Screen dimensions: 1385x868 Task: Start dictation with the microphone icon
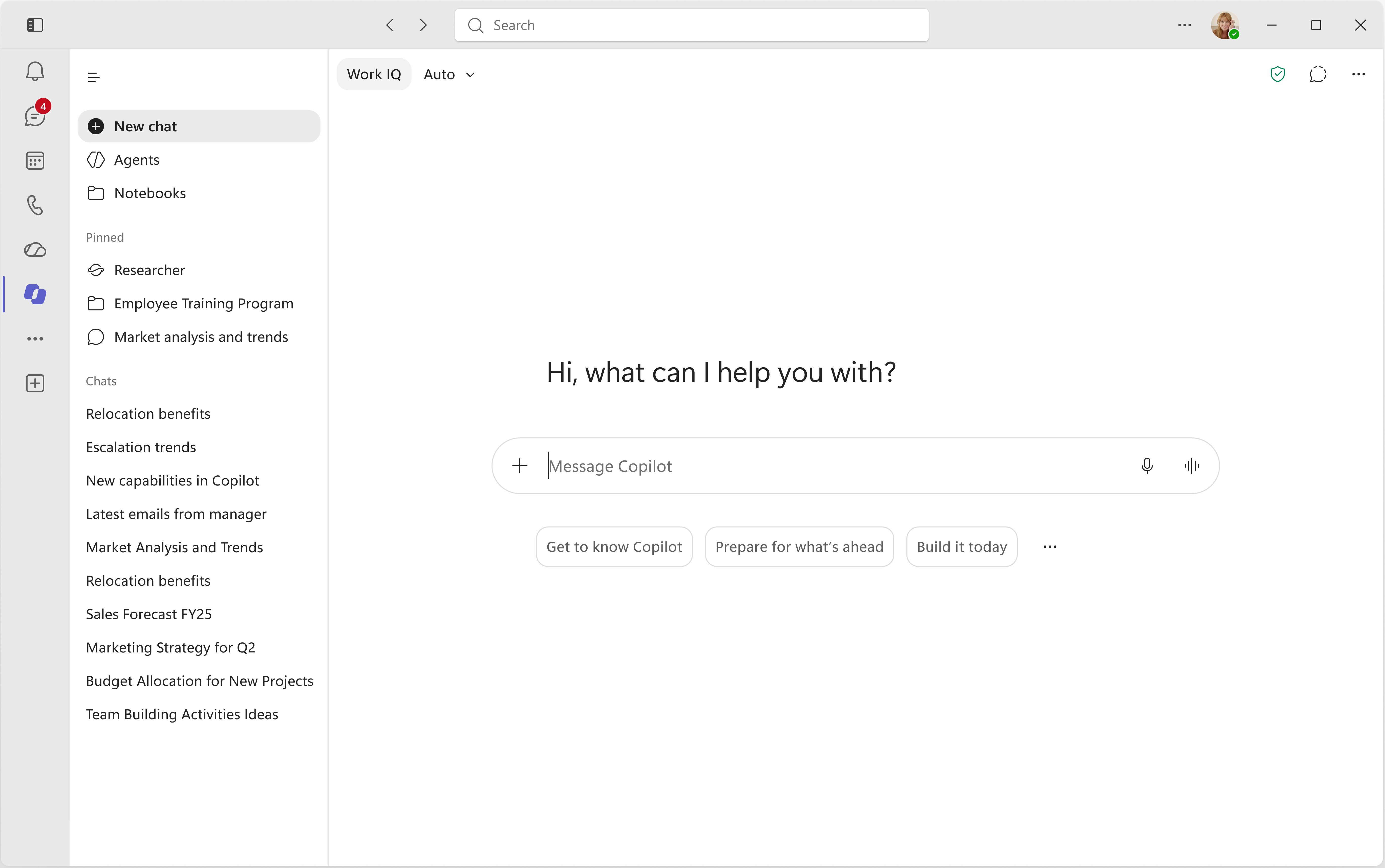pyautogui.click(x=1147, y=465)
